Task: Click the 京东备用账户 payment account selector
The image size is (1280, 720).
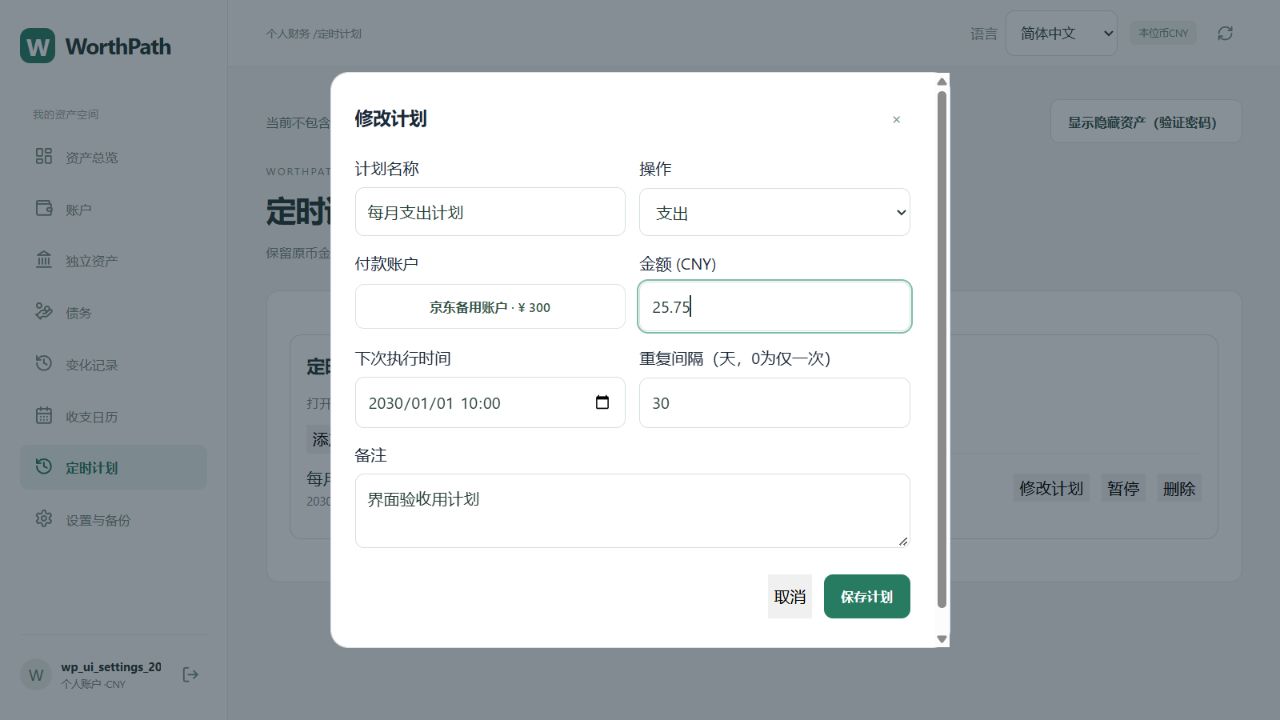Action: click(490, 307)
